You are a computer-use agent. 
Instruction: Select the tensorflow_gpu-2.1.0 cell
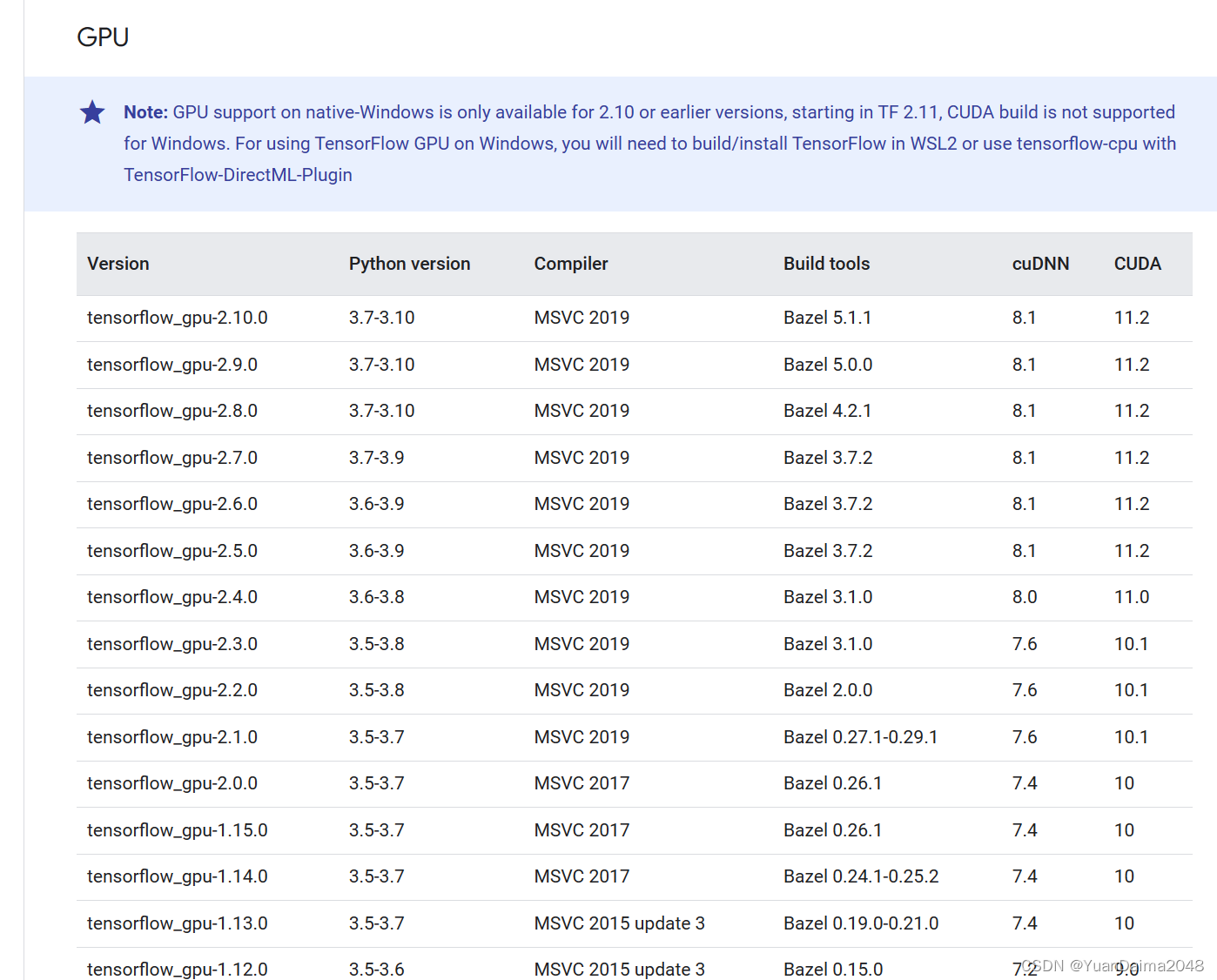pyautogui.click(x=172, y=737)
